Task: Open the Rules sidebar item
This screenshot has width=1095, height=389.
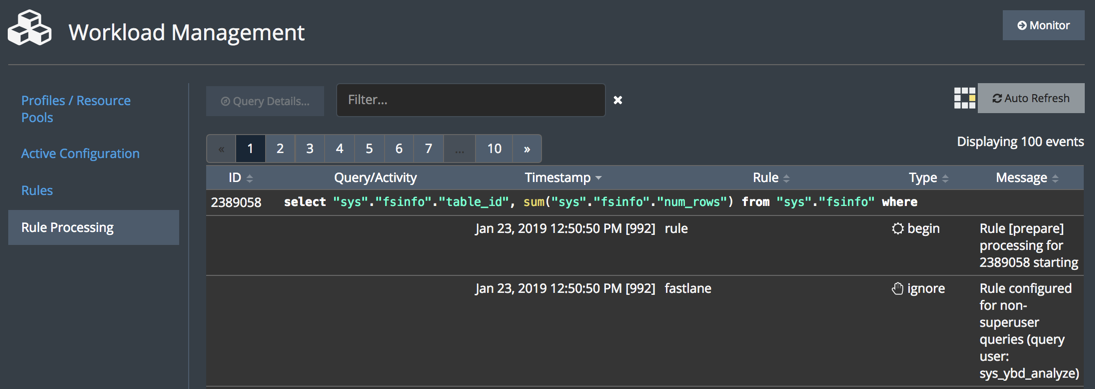Action: tap(37, 190)
